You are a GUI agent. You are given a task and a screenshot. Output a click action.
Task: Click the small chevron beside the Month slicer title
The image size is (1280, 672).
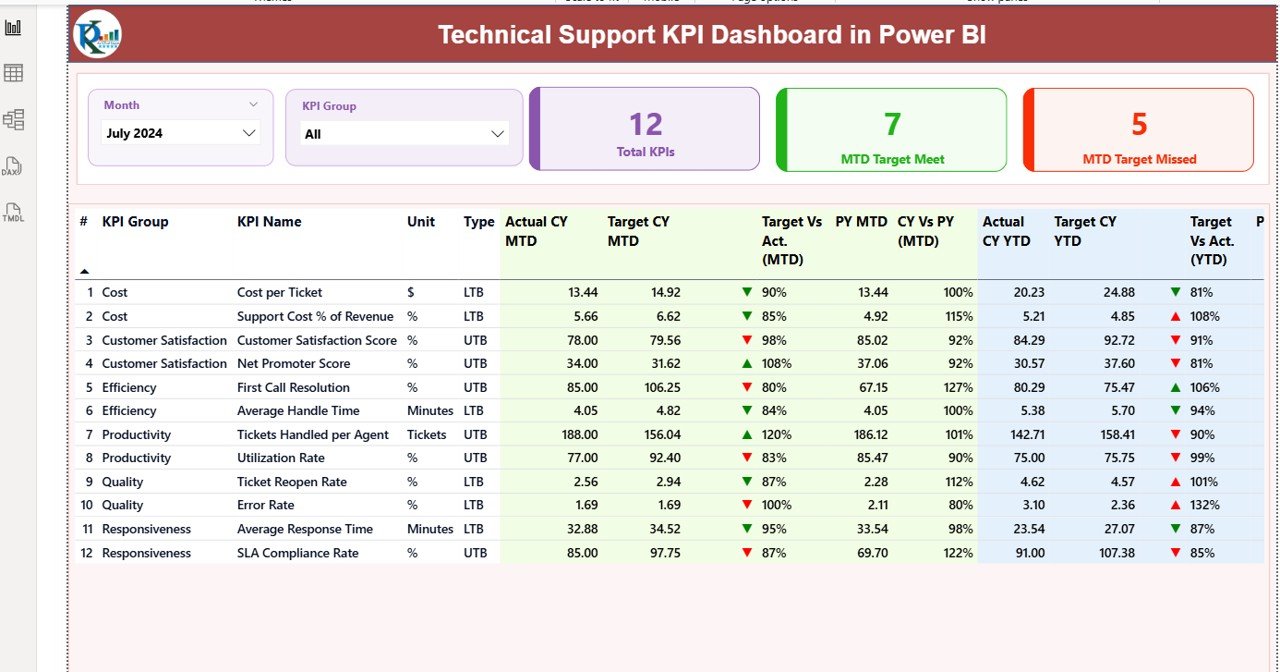point(253,104)
